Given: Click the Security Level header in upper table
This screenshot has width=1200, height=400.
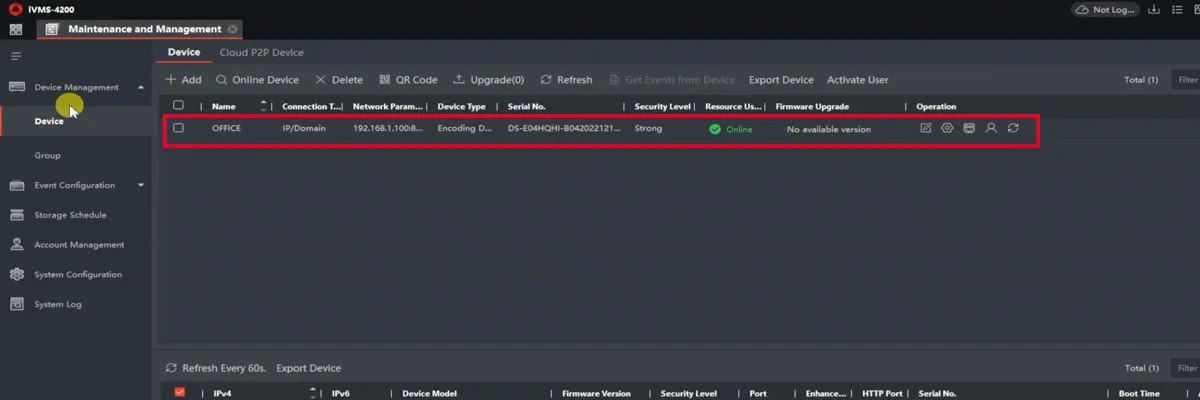Looking at the screenshot, I should coord(665,106).
